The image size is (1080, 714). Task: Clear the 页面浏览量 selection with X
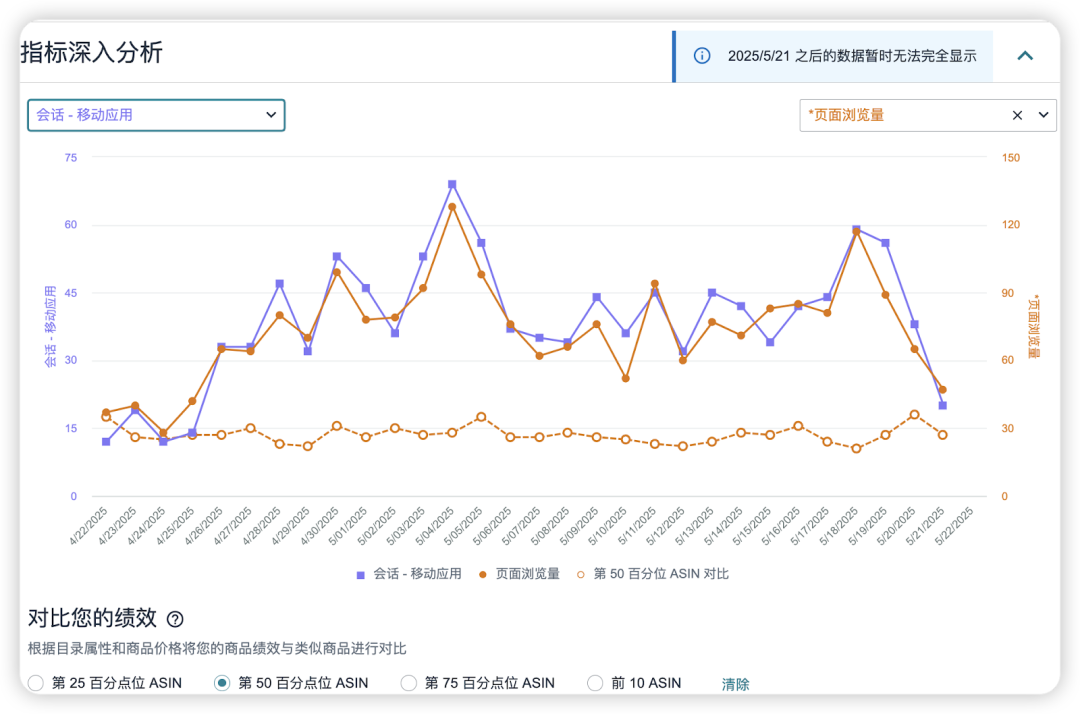1017,115
